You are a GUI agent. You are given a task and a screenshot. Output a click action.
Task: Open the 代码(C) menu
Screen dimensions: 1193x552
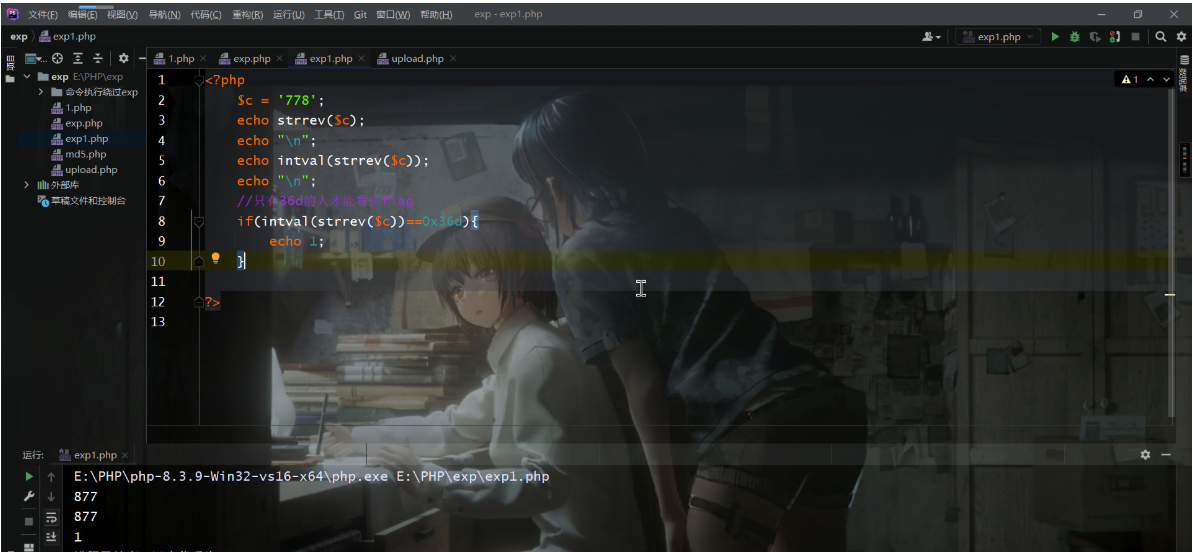click(x=205, y=15)
